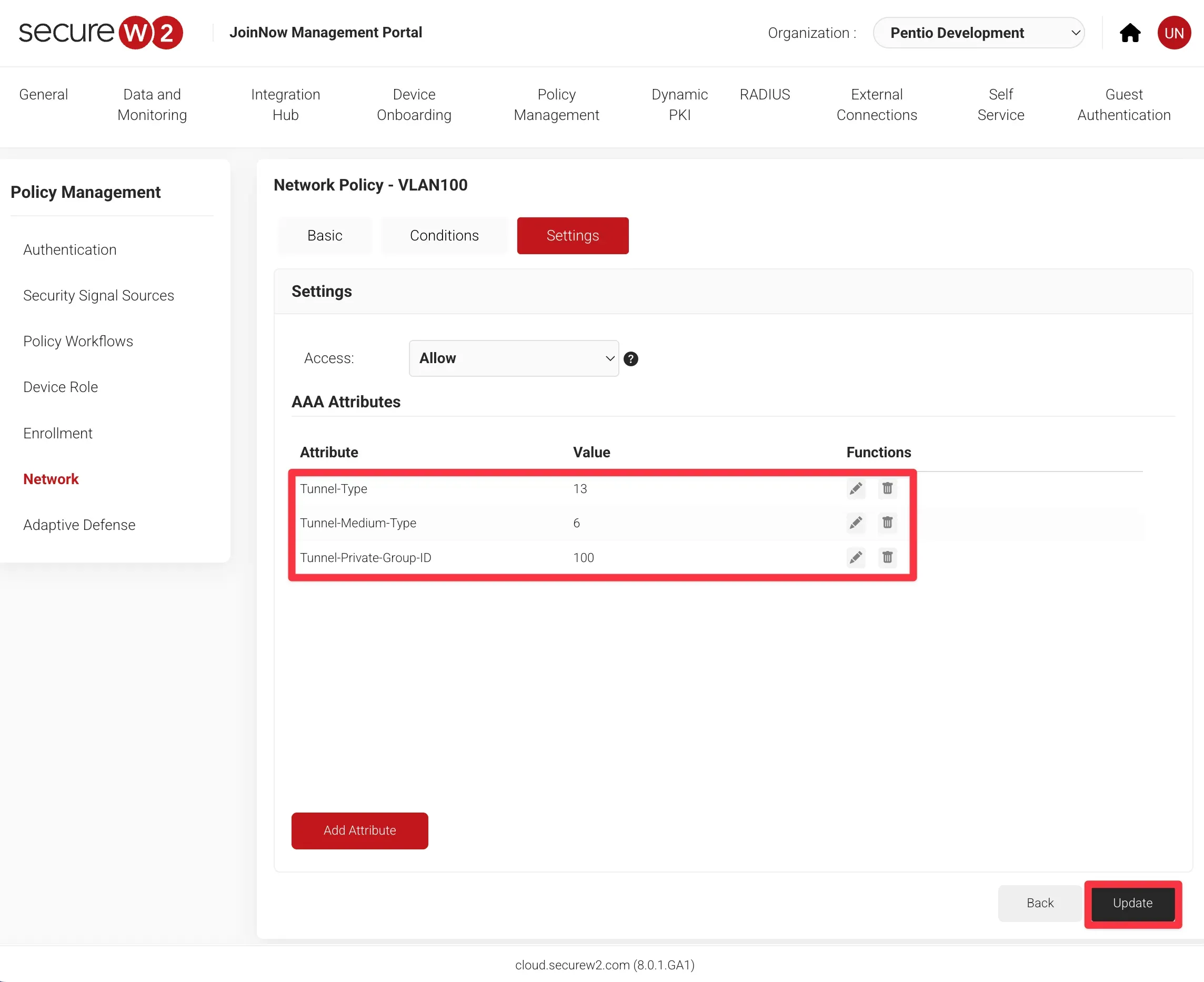The width and height of the screenshot is (1204, 982).
Task: Open the Access help question mark
Action: 630,358
